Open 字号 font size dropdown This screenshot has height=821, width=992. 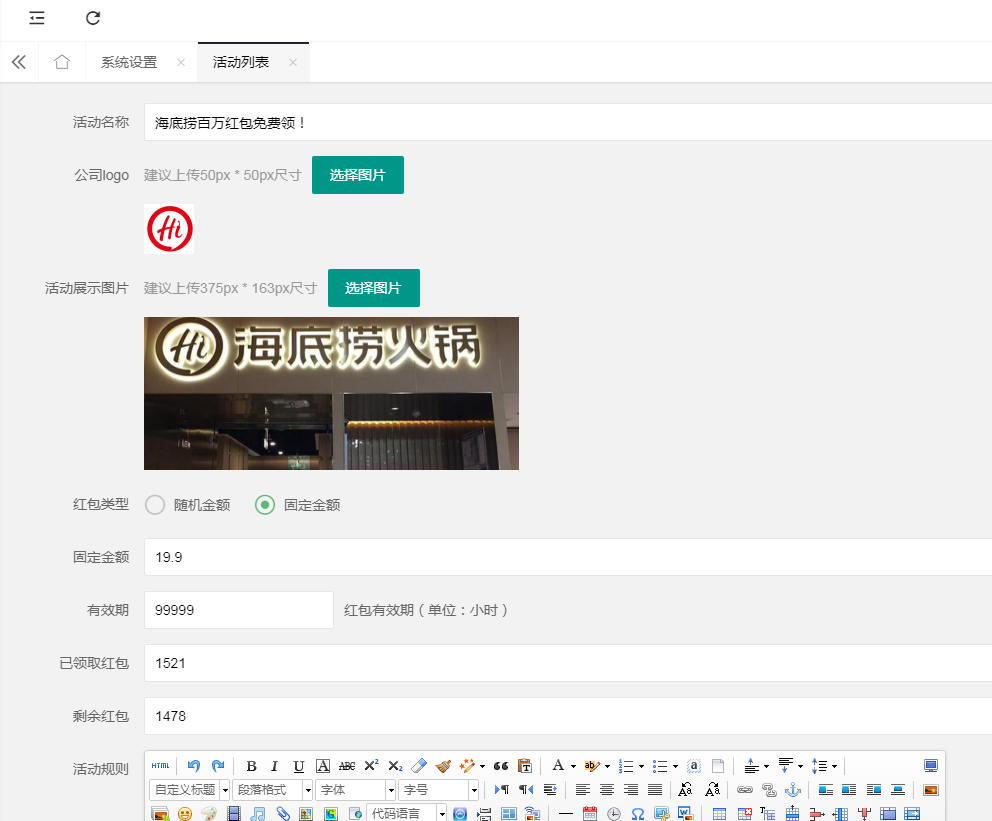coord(438,790)
